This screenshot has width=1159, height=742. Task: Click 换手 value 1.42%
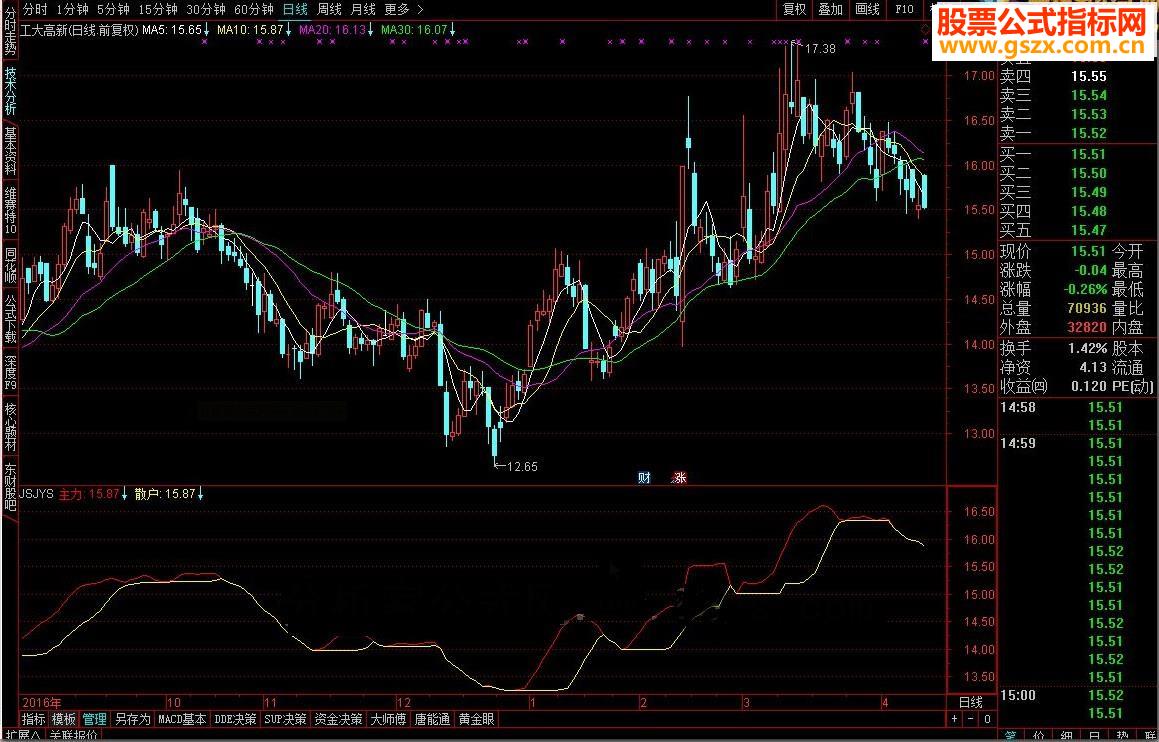[x=1088, y=347]
